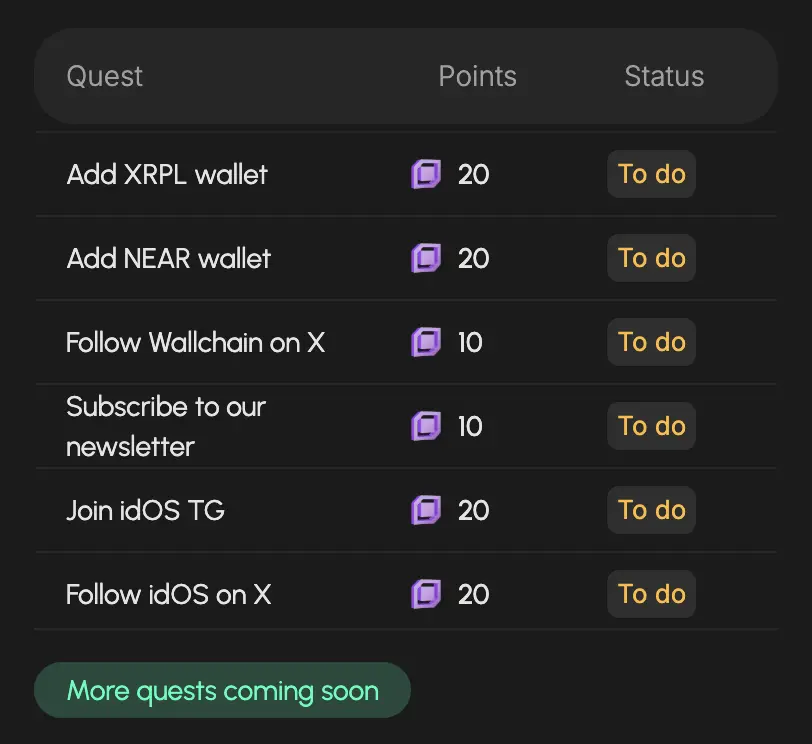812x744 pixels.
Task: Click the Points column header
Action: pyautogui.click(x=477, y=77)
